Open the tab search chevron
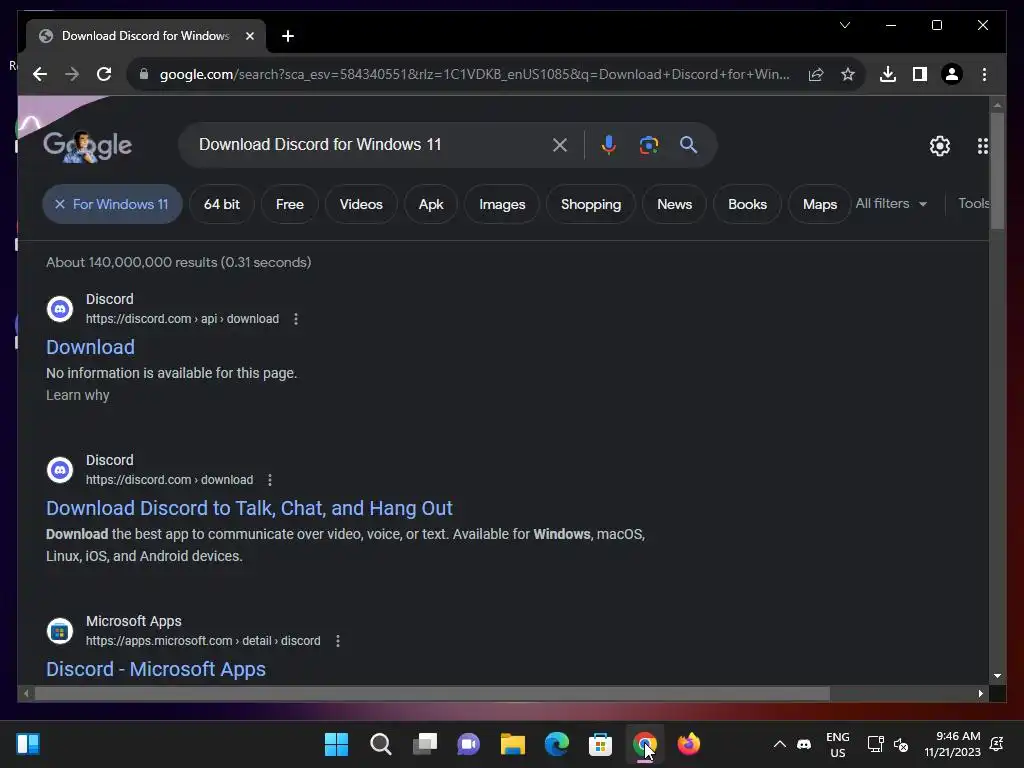Screen dimensions: 1024x768 [844, 25]
